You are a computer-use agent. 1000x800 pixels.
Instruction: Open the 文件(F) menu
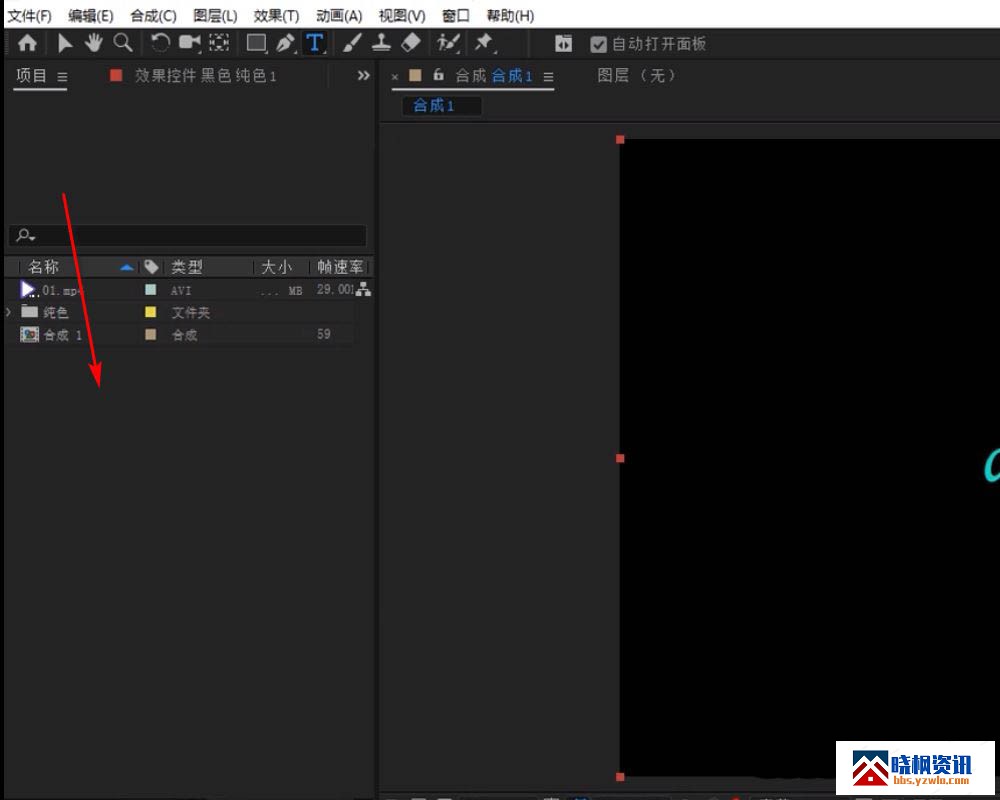pos(29,15)
